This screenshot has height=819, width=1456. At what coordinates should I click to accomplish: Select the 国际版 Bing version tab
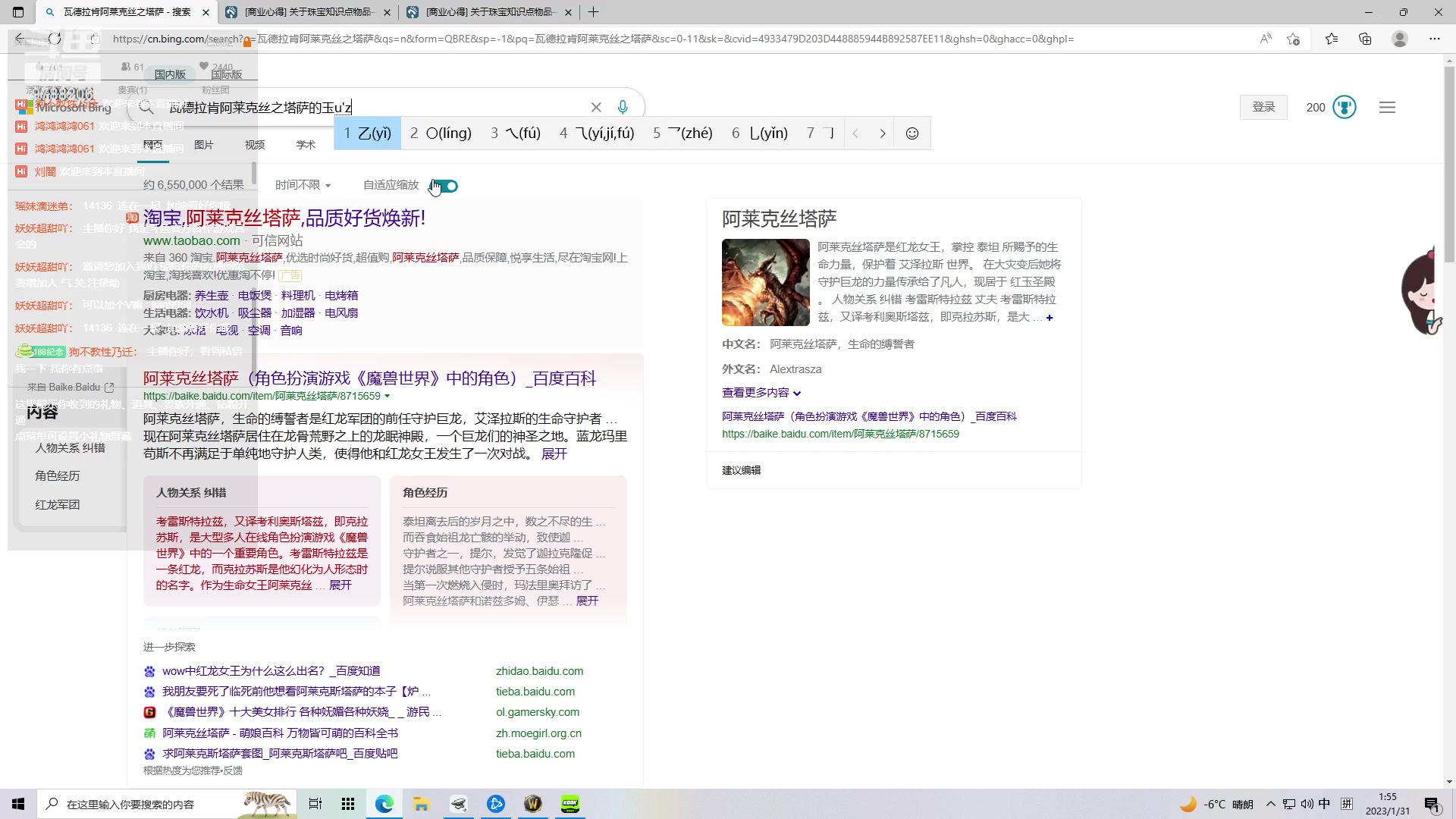point(226,74)
